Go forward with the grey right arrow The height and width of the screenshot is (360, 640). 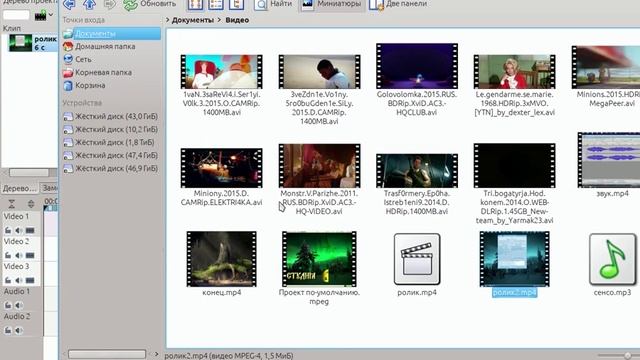(109, 4)
